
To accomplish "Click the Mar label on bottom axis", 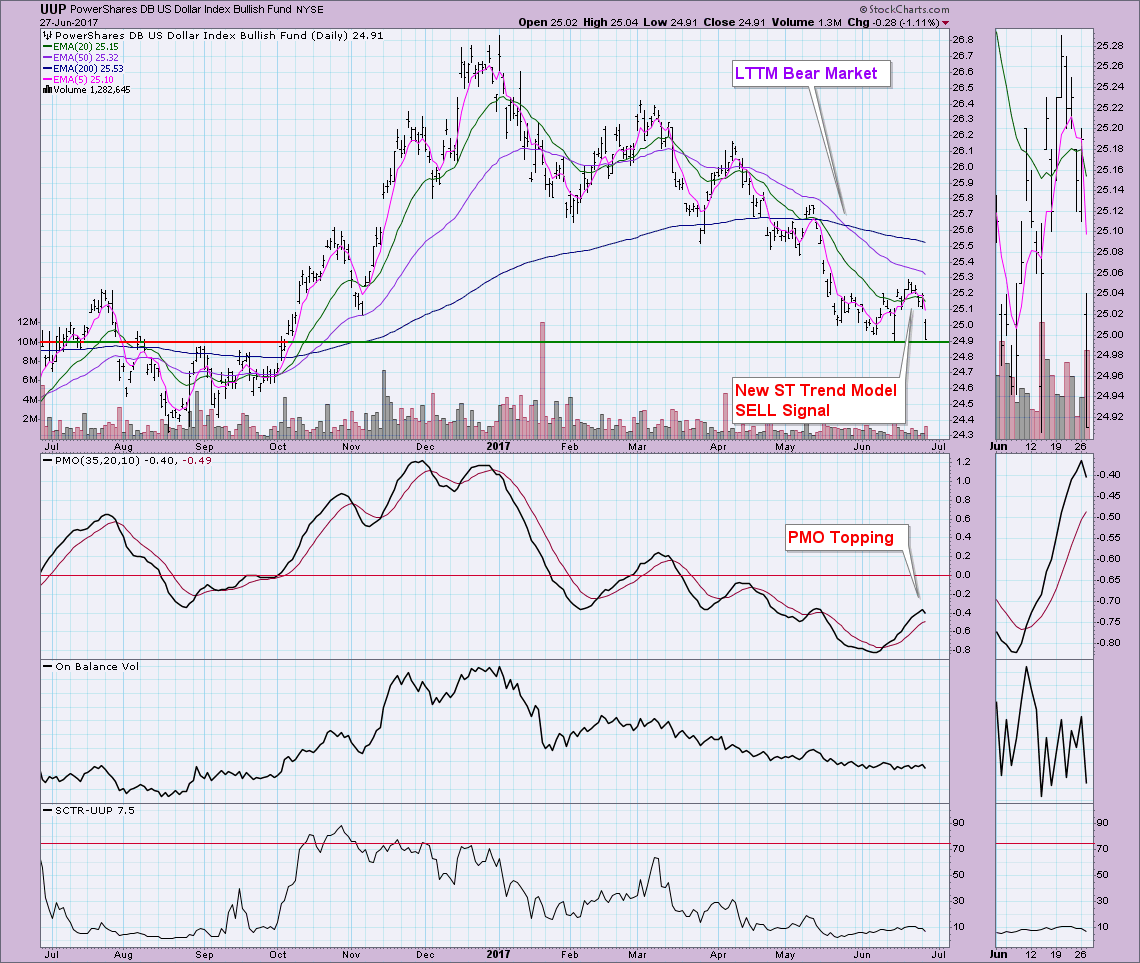I will [x=638, y=954].
